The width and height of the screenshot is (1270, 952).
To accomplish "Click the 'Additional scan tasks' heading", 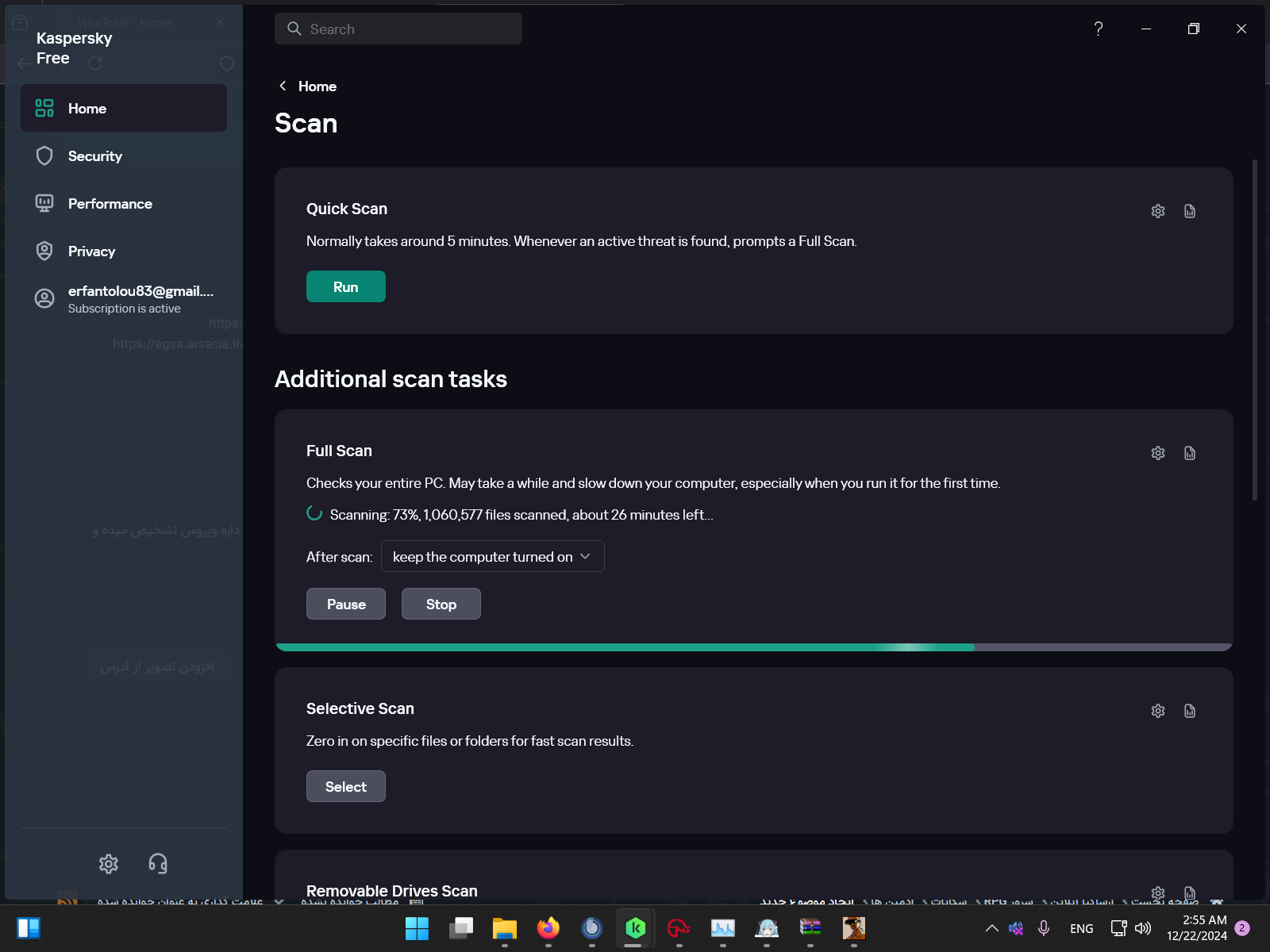I will coord(391,379).
